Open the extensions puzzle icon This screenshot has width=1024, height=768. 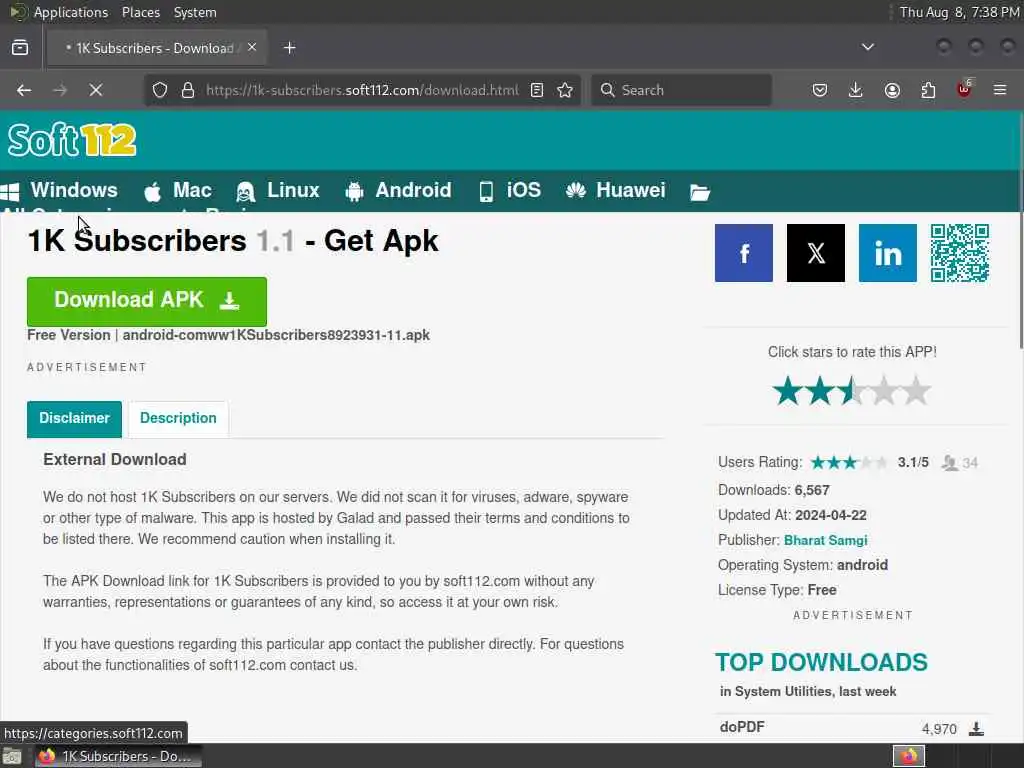click(928, 90)
